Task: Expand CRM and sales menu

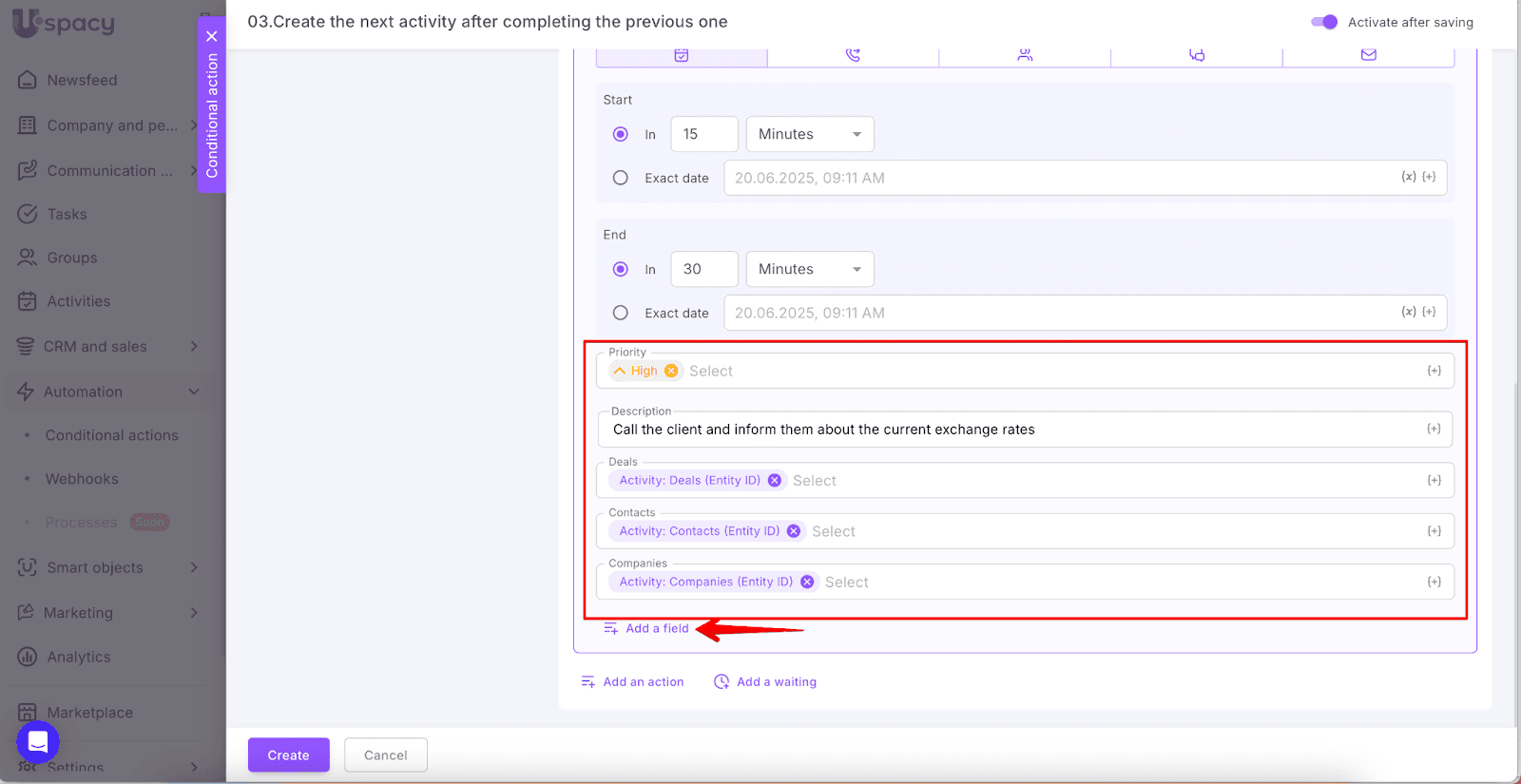Action: pyautogui.click(x=194, y=347)
